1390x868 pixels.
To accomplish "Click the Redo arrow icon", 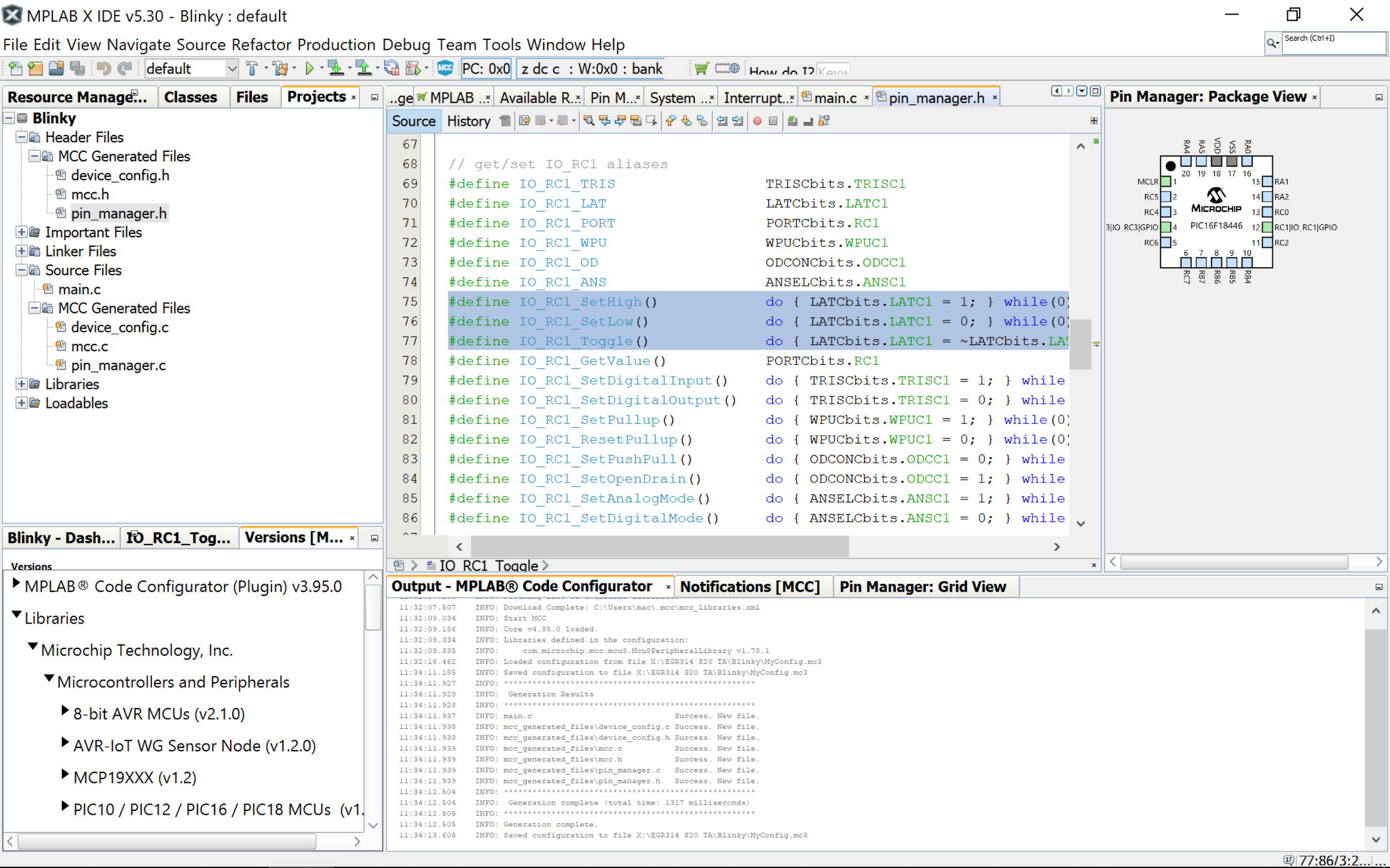I will point(125,69).
